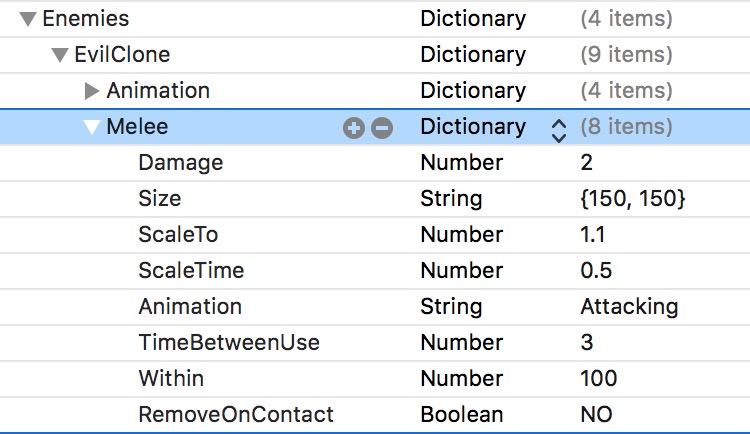Collapse the Enemies dictionary
Screen dimensions: 750x434
pos(28,19)
